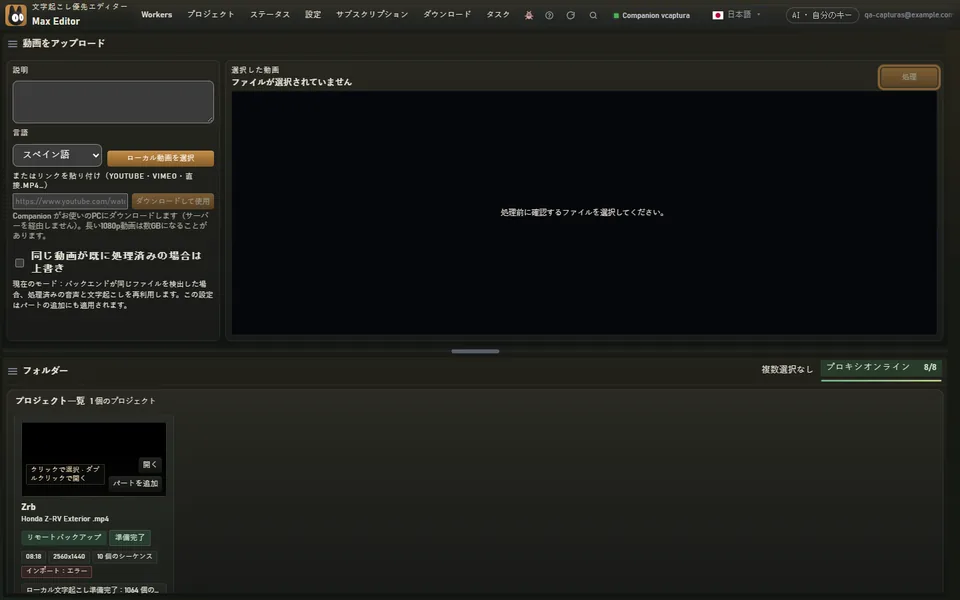Click the Zrb project title

28,507
